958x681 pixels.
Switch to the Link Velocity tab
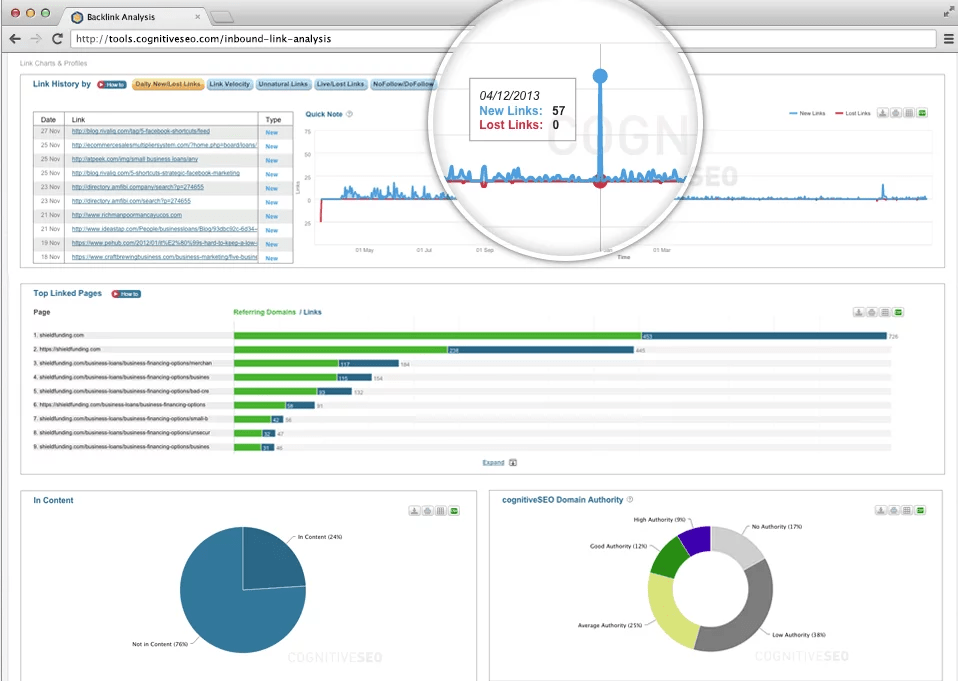tap(230, 84)
